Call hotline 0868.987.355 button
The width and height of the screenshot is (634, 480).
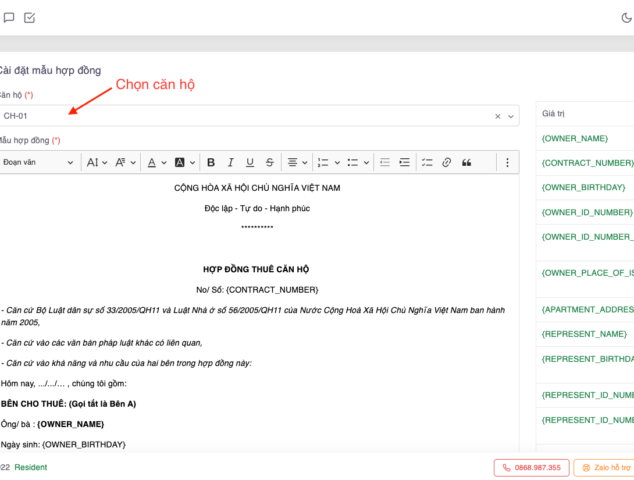click(531, 467)
